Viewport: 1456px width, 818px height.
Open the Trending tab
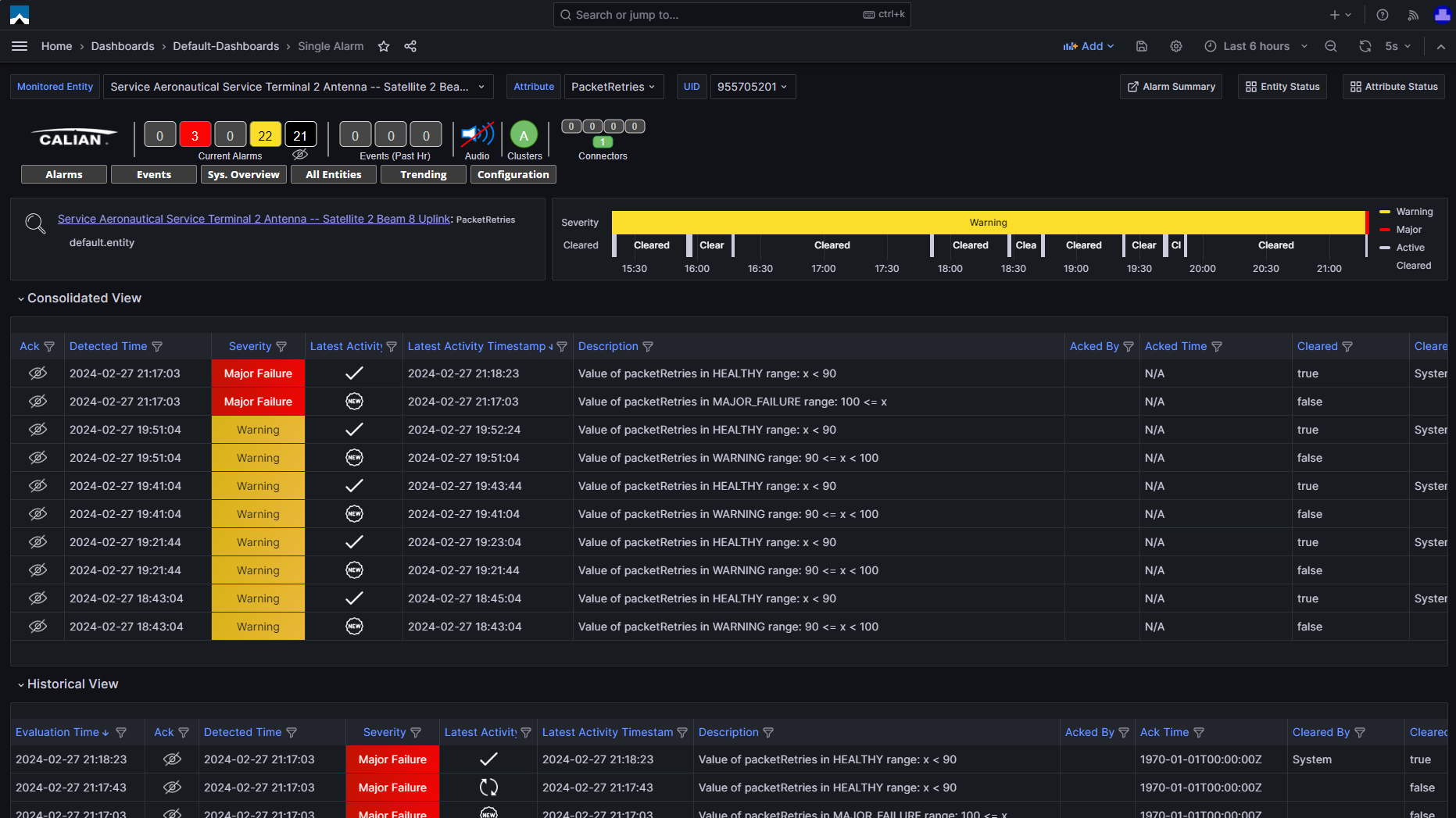click(424, 174)
